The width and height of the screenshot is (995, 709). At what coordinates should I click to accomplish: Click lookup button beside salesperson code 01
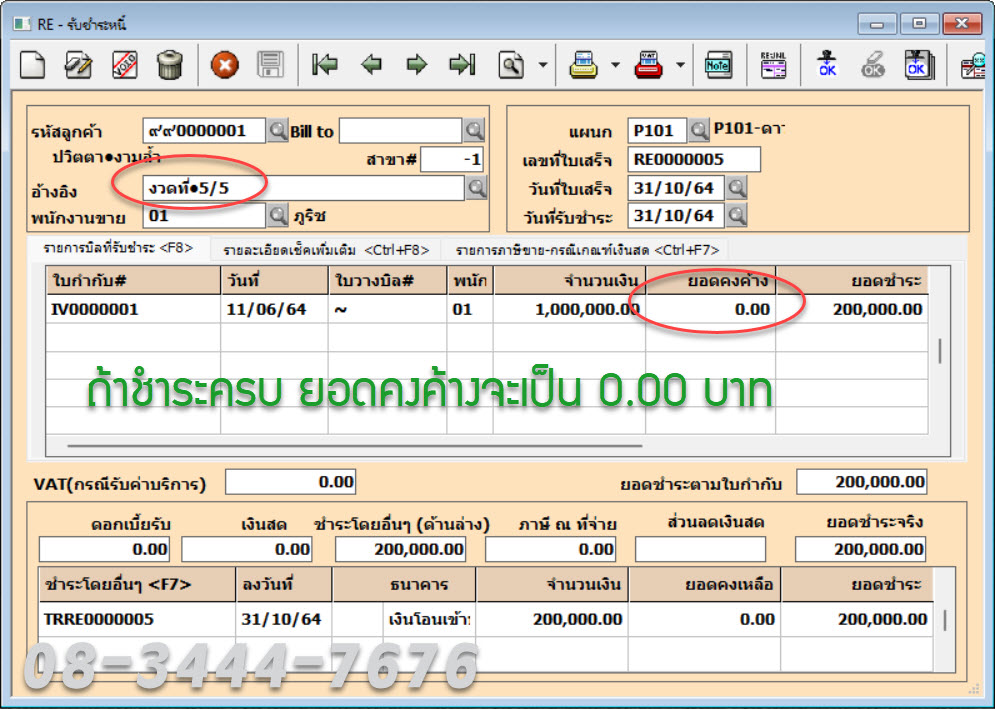click(x=277, y=216)
